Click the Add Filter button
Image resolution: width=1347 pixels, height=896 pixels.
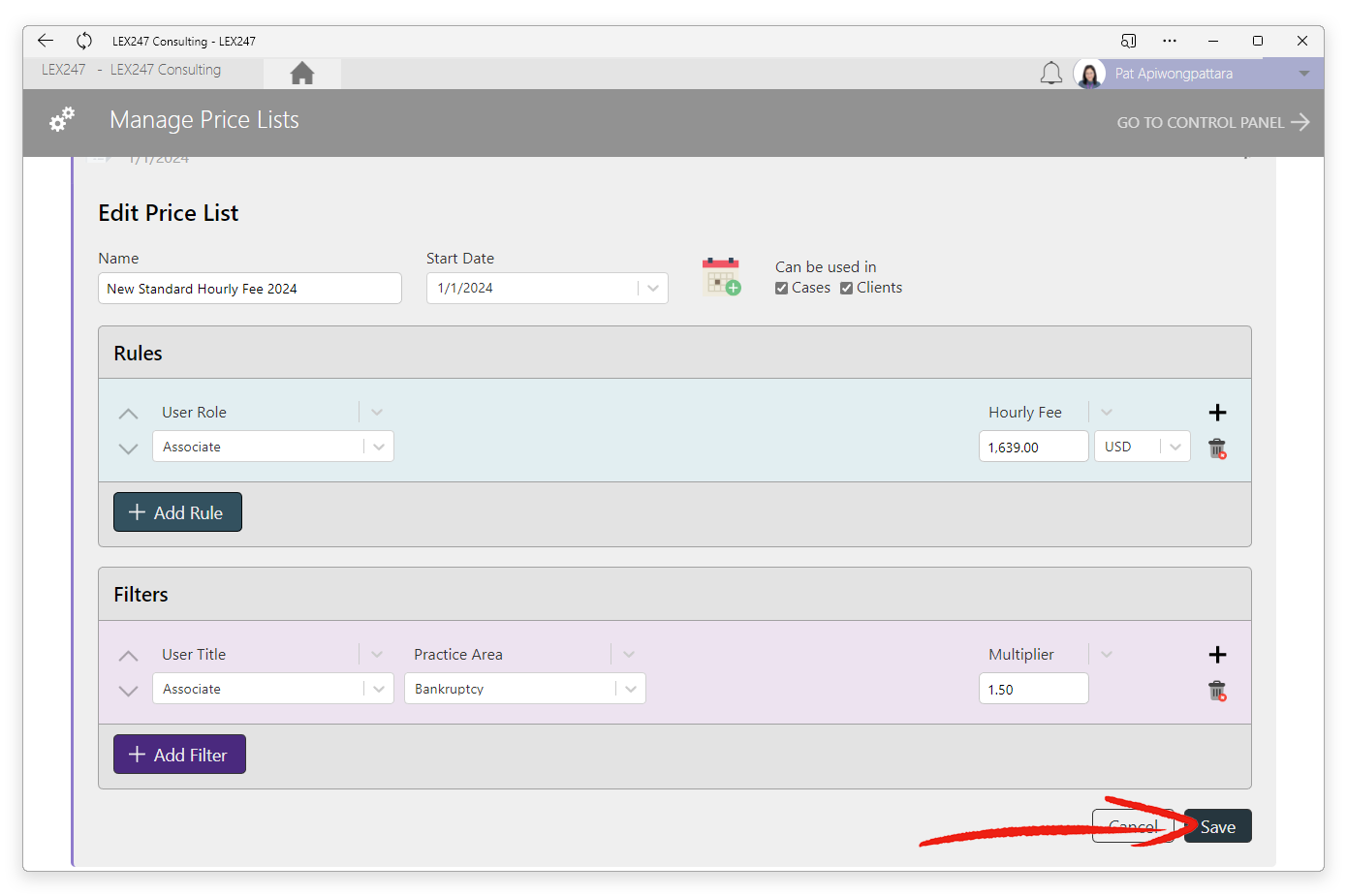[x=179, y=755]
